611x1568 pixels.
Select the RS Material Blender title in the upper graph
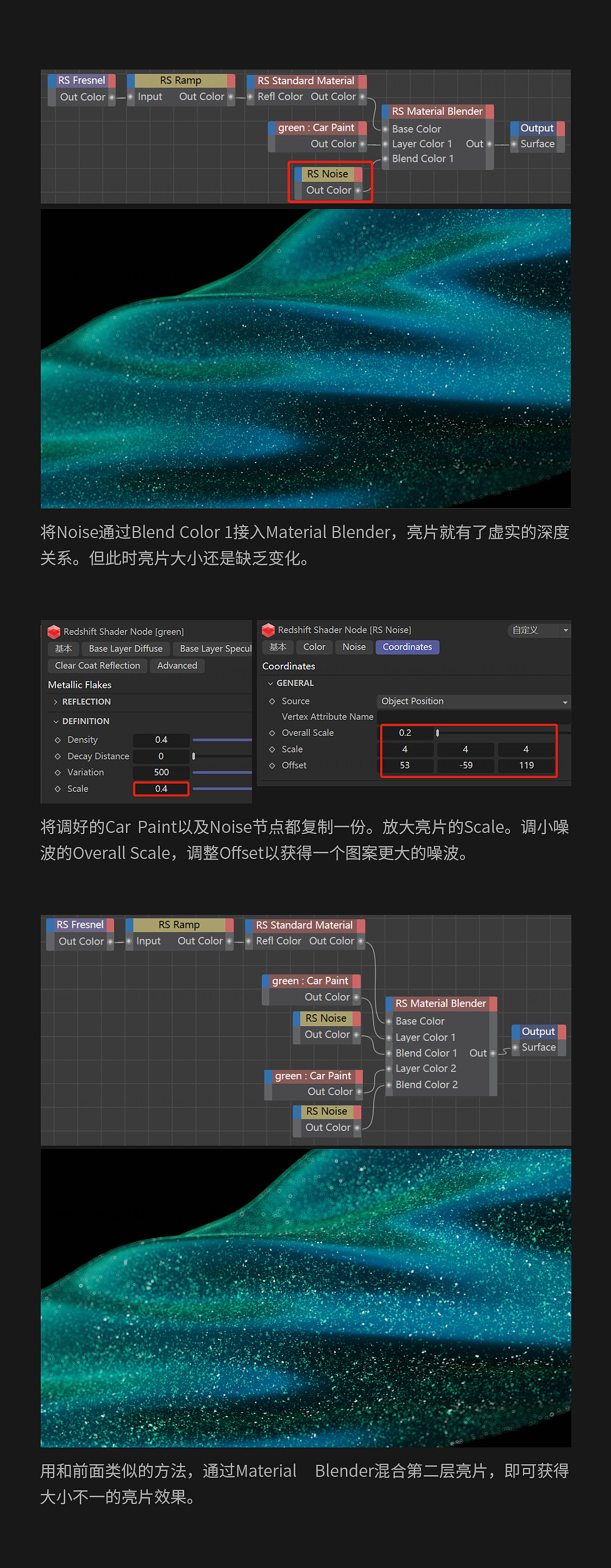437,111
